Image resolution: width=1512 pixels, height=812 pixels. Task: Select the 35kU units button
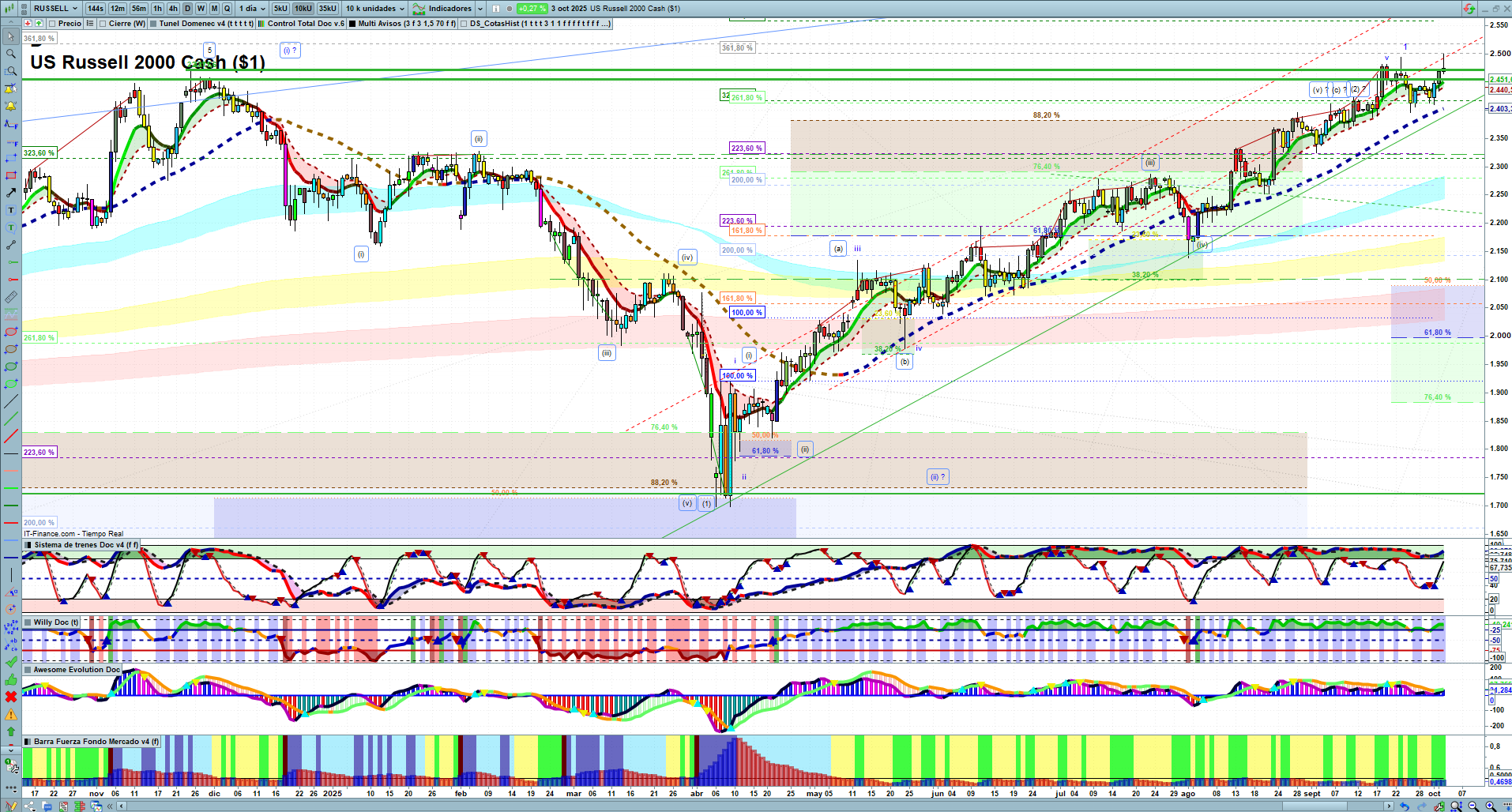click(x=327, y=9)
